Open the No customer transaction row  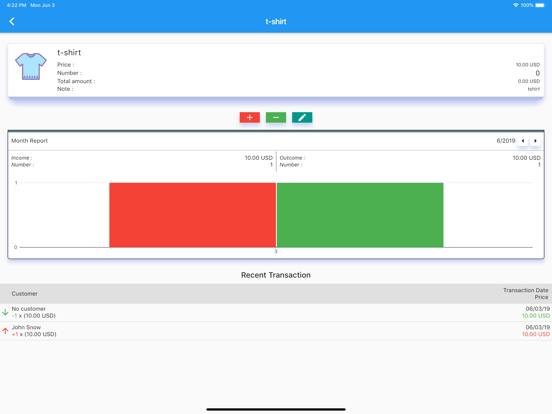click(x=276, y=312)
